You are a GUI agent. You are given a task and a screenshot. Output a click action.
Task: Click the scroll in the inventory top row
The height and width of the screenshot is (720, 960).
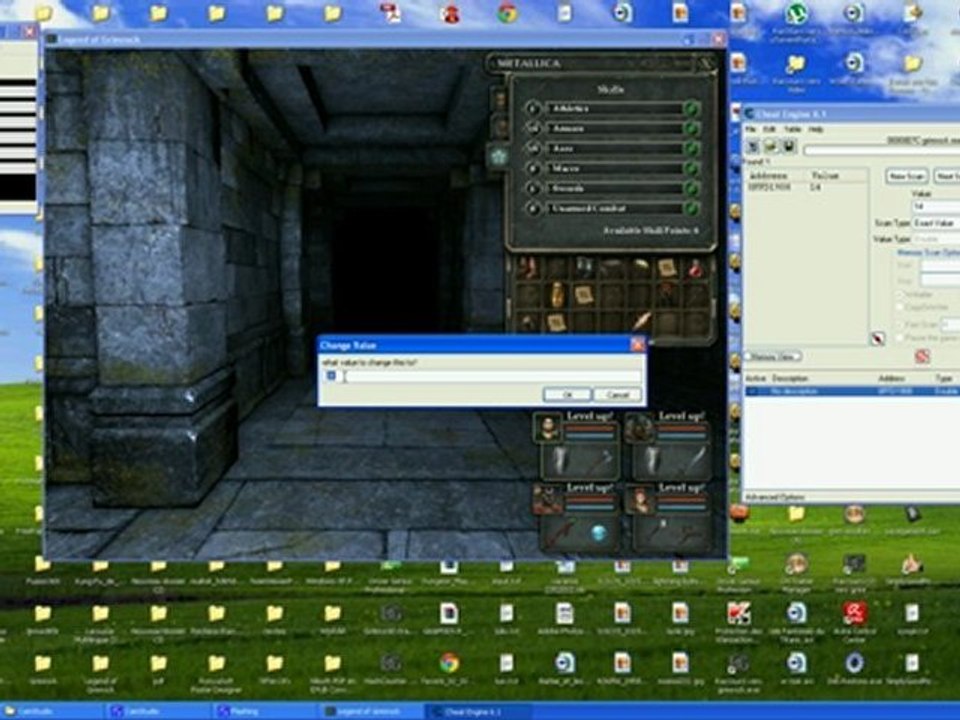[667, 268]
